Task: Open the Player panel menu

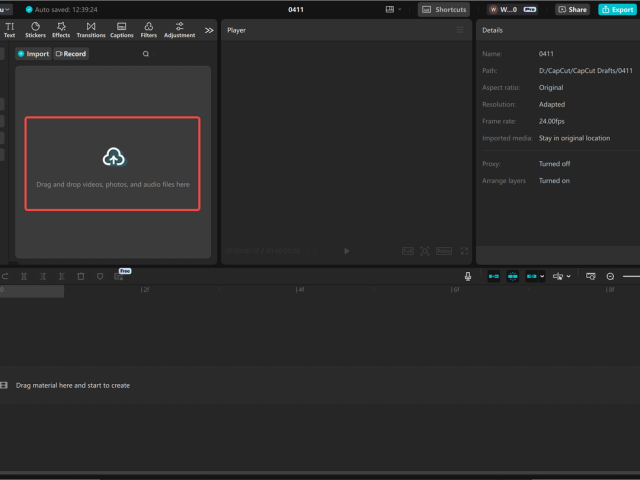Action: (x=460, y=30)
